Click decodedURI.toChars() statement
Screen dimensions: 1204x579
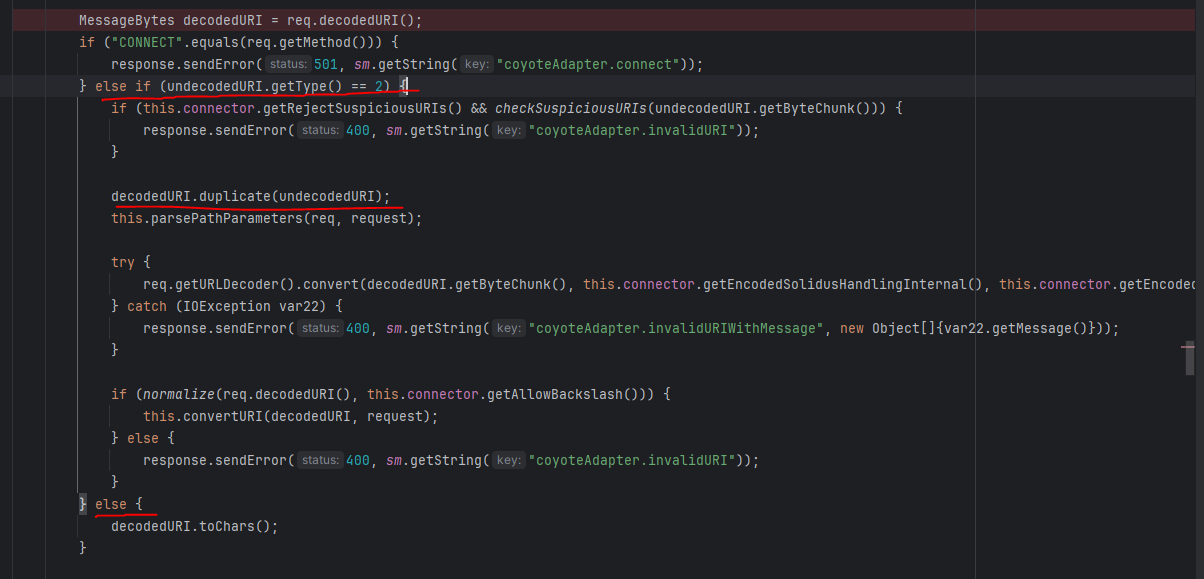[195, 526]
